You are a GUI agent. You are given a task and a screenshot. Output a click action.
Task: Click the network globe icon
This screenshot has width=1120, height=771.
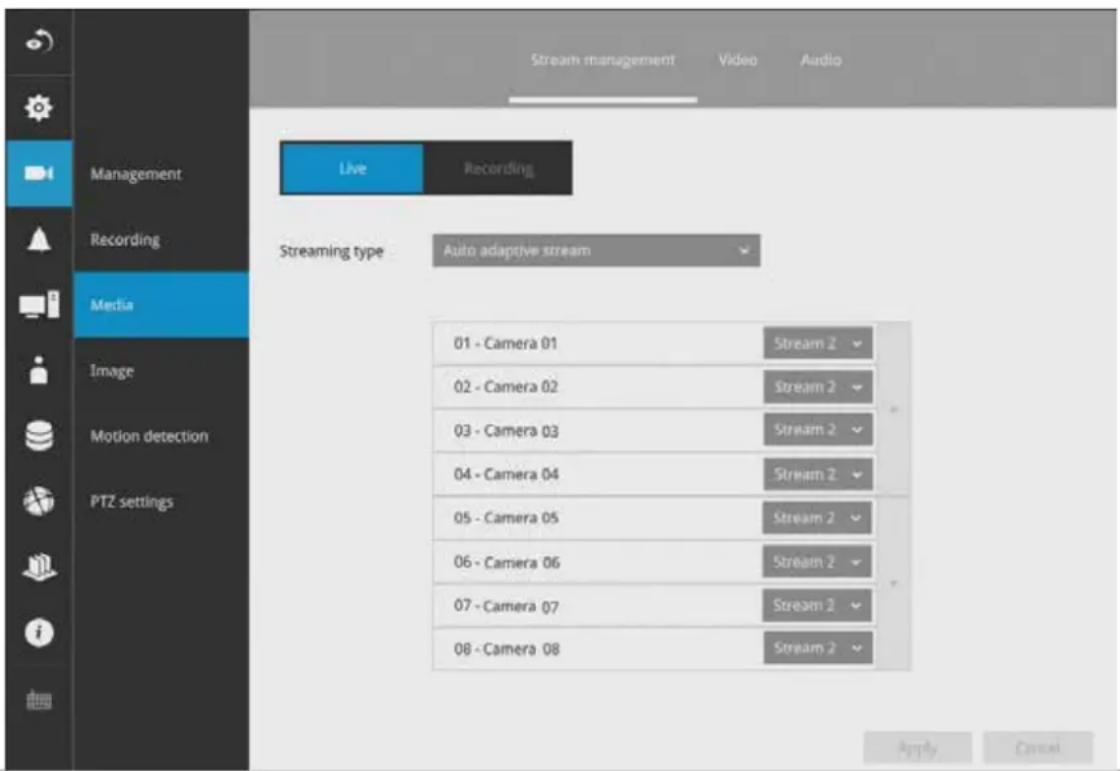point(39,501)
